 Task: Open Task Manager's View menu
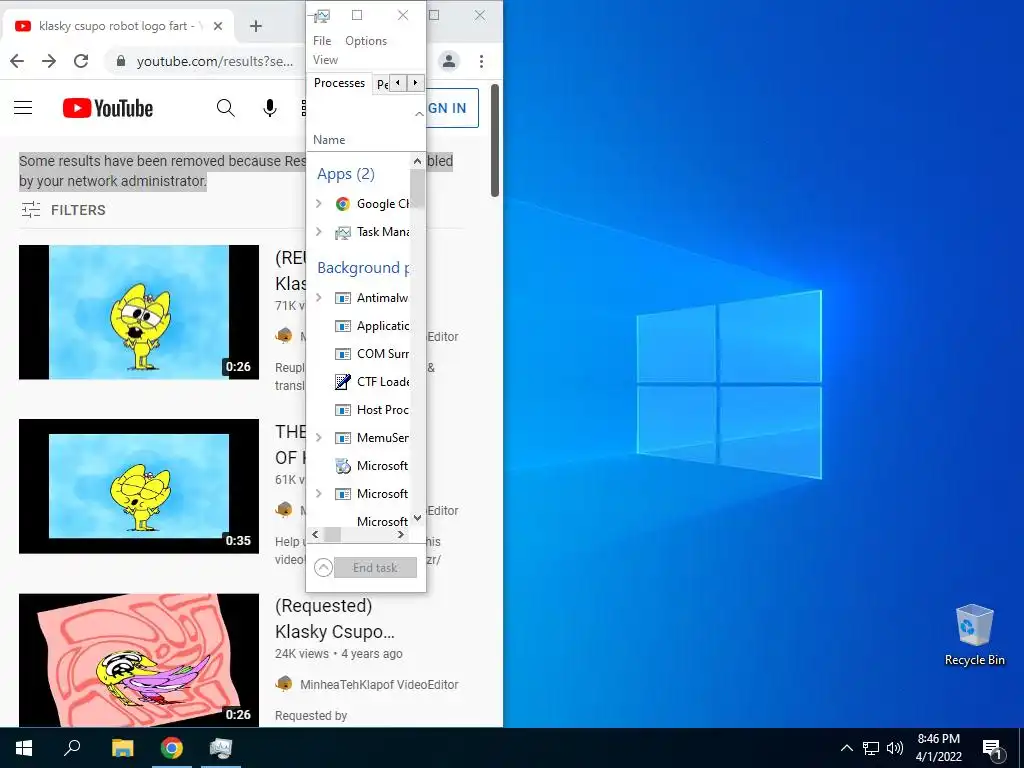coord(325,59)
